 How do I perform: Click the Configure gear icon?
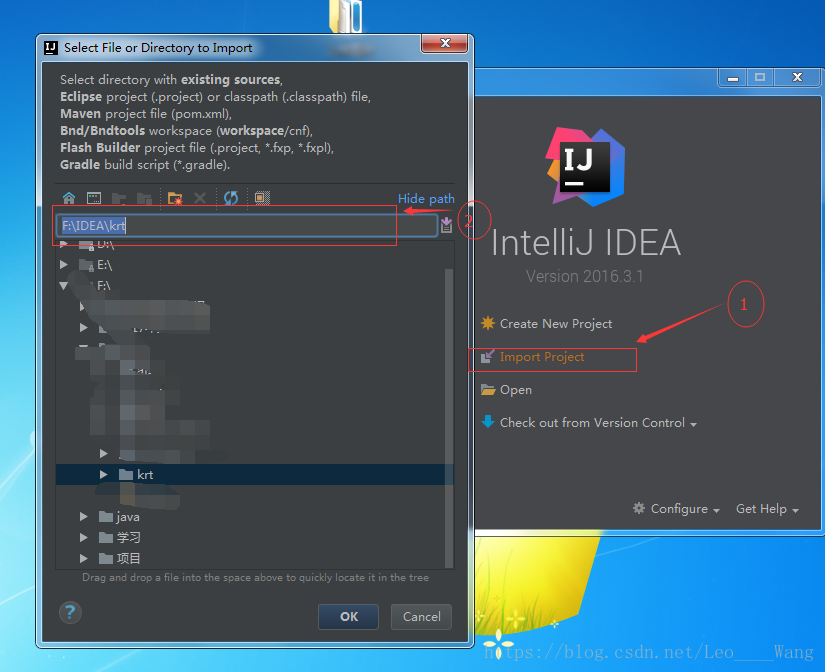click(639, 508)
